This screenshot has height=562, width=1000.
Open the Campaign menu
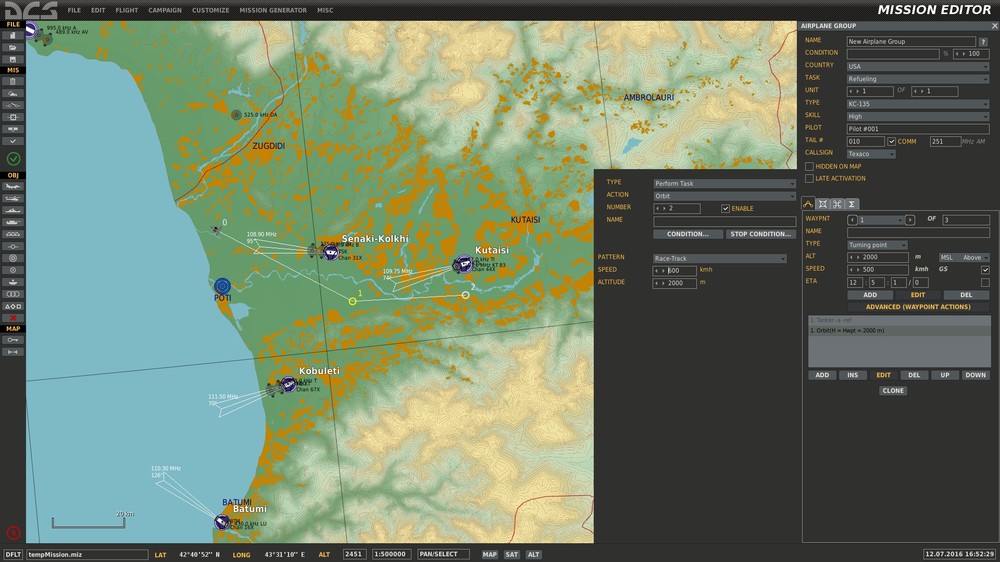point(165,10)
